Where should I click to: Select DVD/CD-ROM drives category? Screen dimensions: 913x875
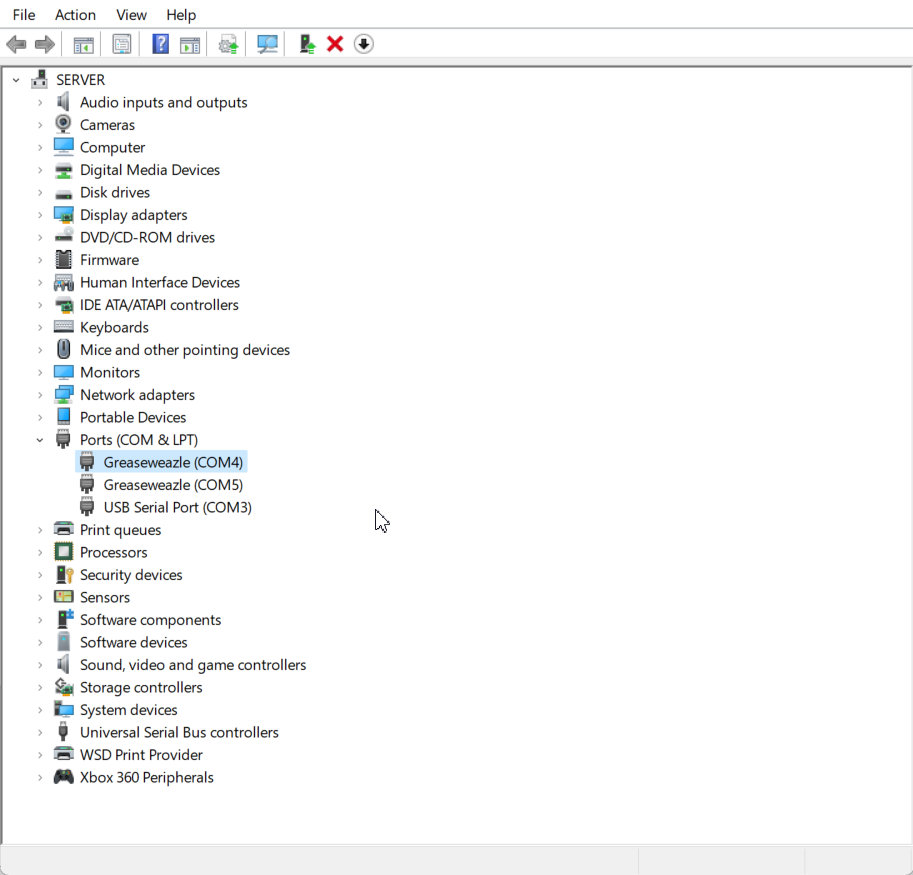point(147,237)
